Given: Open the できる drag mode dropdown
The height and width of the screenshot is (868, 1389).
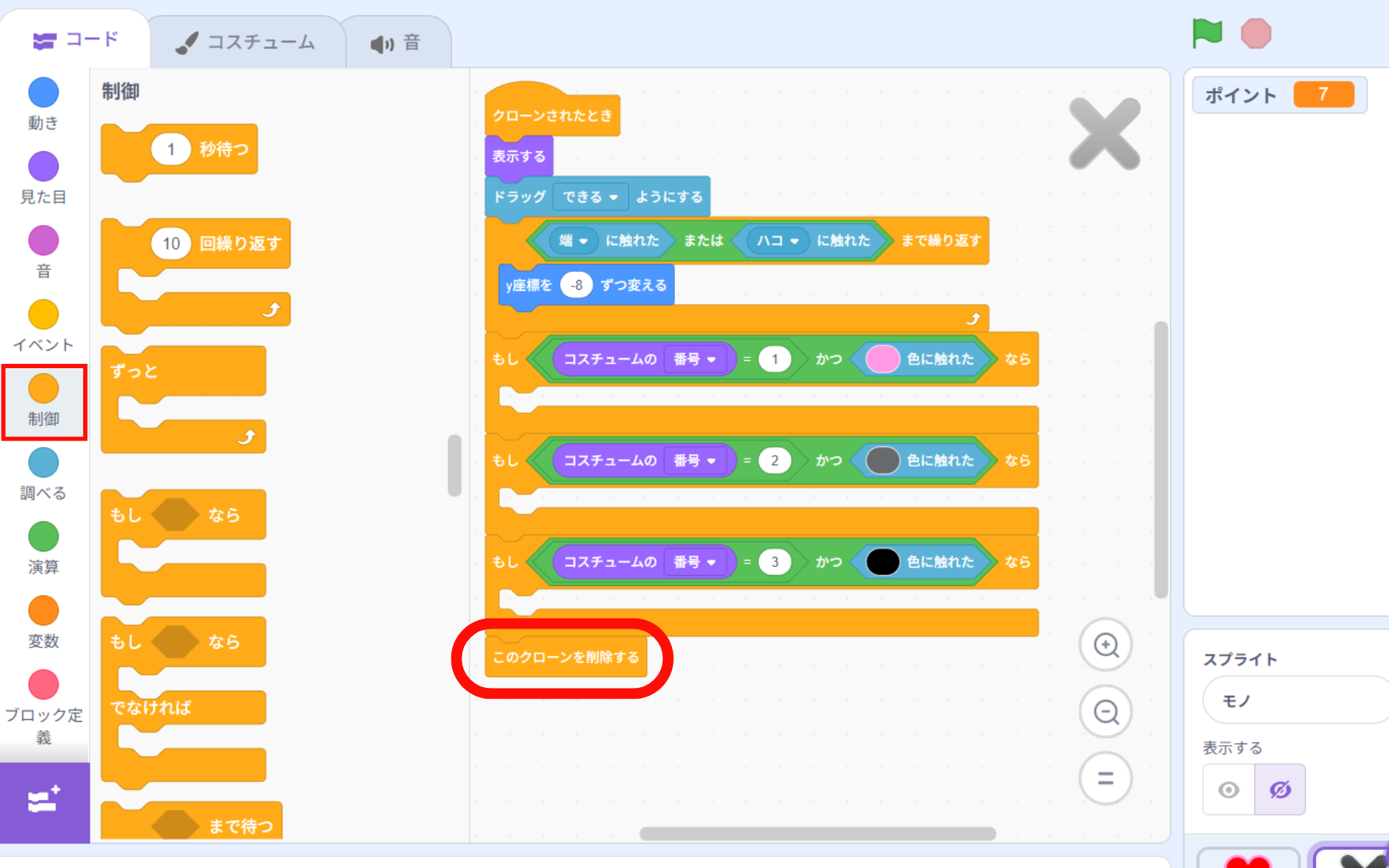Looking at the screenshot, I should click(590, 197).
